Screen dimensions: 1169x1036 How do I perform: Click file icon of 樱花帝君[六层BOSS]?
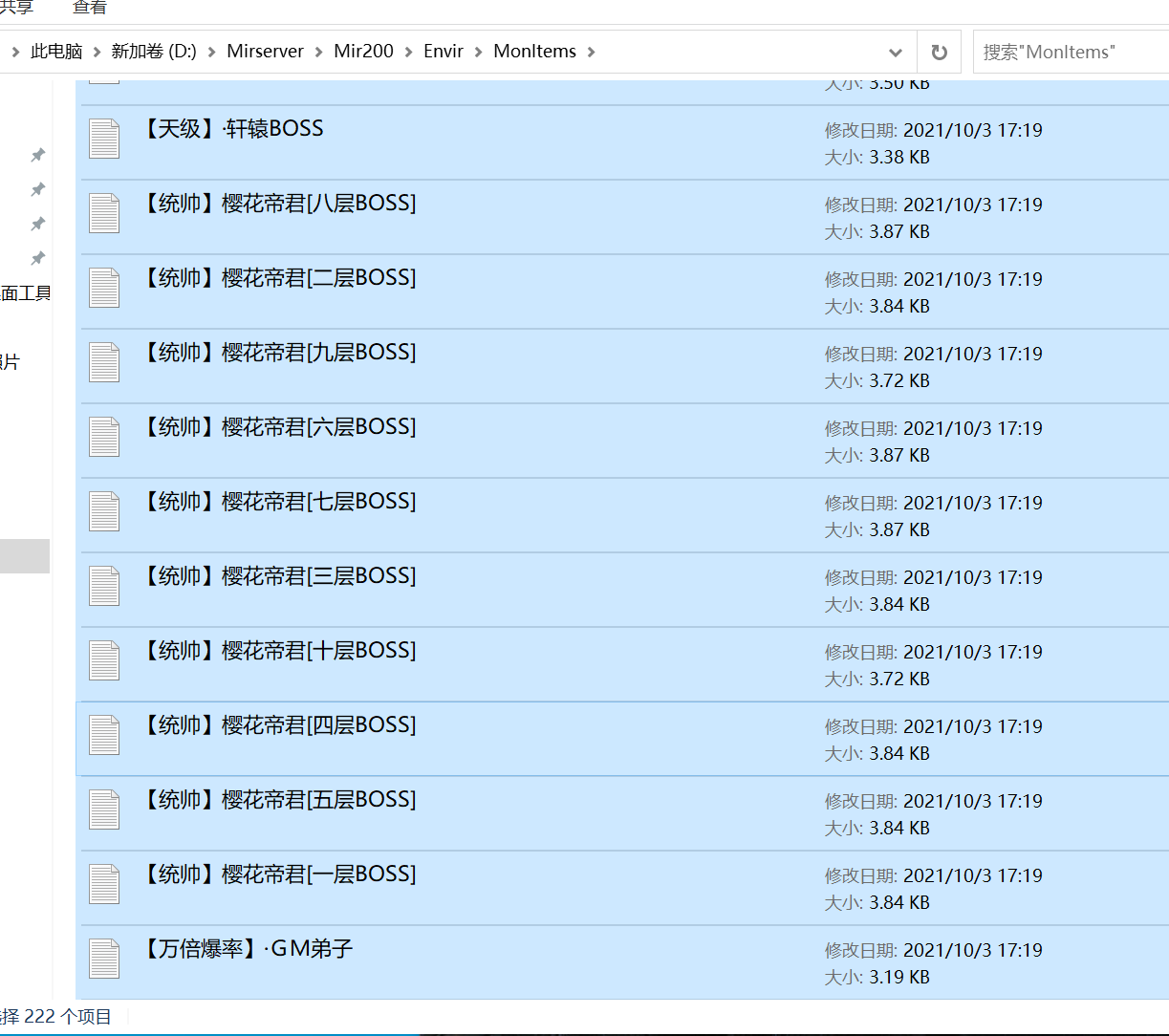tap(104, 438)
